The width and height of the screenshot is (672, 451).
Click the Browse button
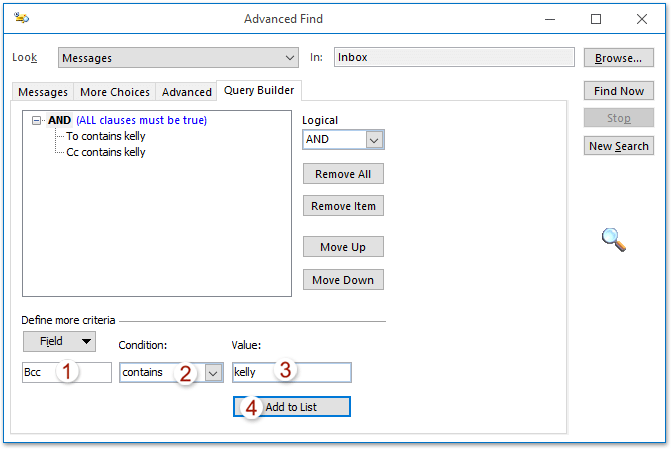point(618,58)
